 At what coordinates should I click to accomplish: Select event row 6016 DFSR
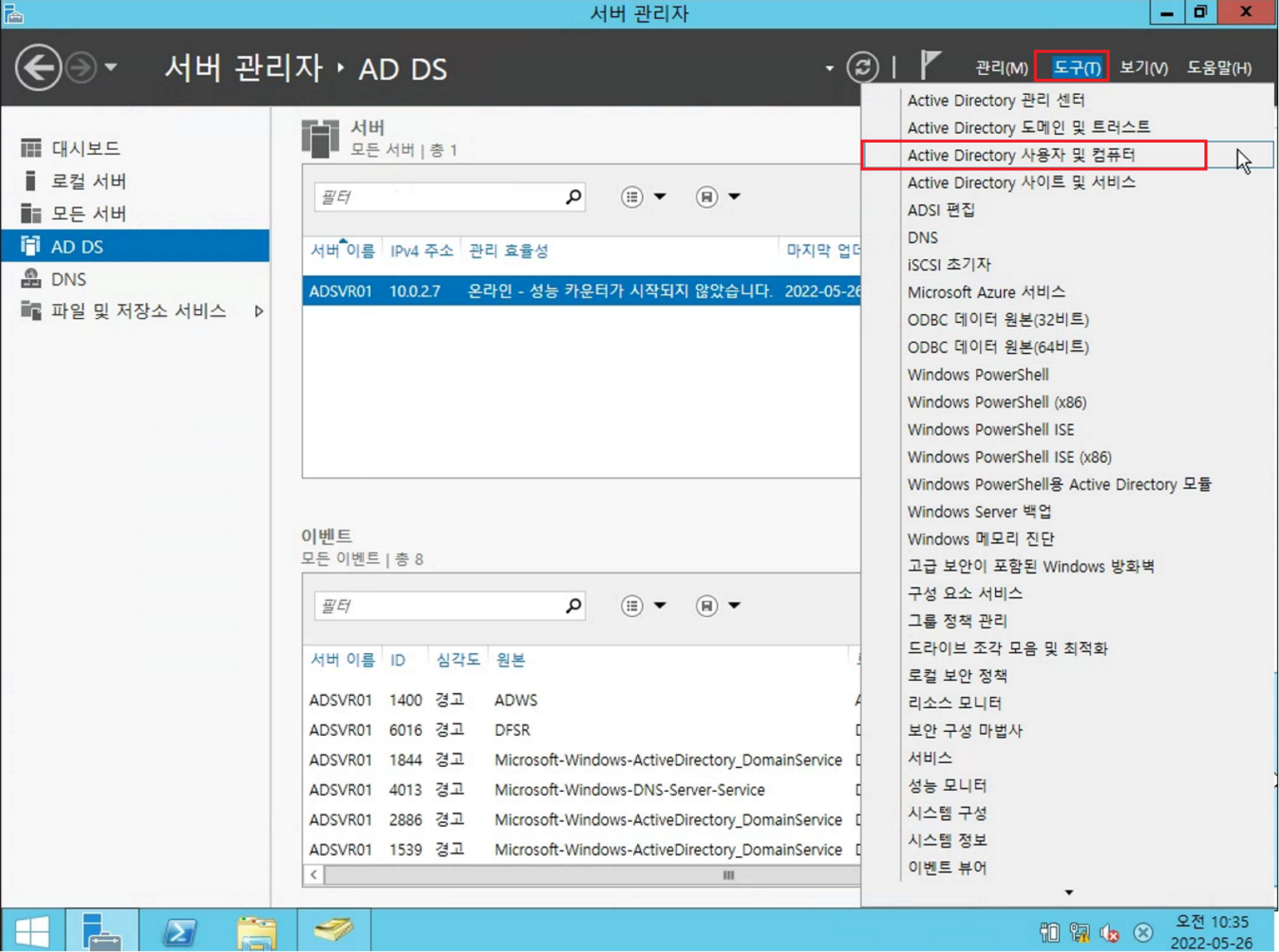(x=582, y=730)
